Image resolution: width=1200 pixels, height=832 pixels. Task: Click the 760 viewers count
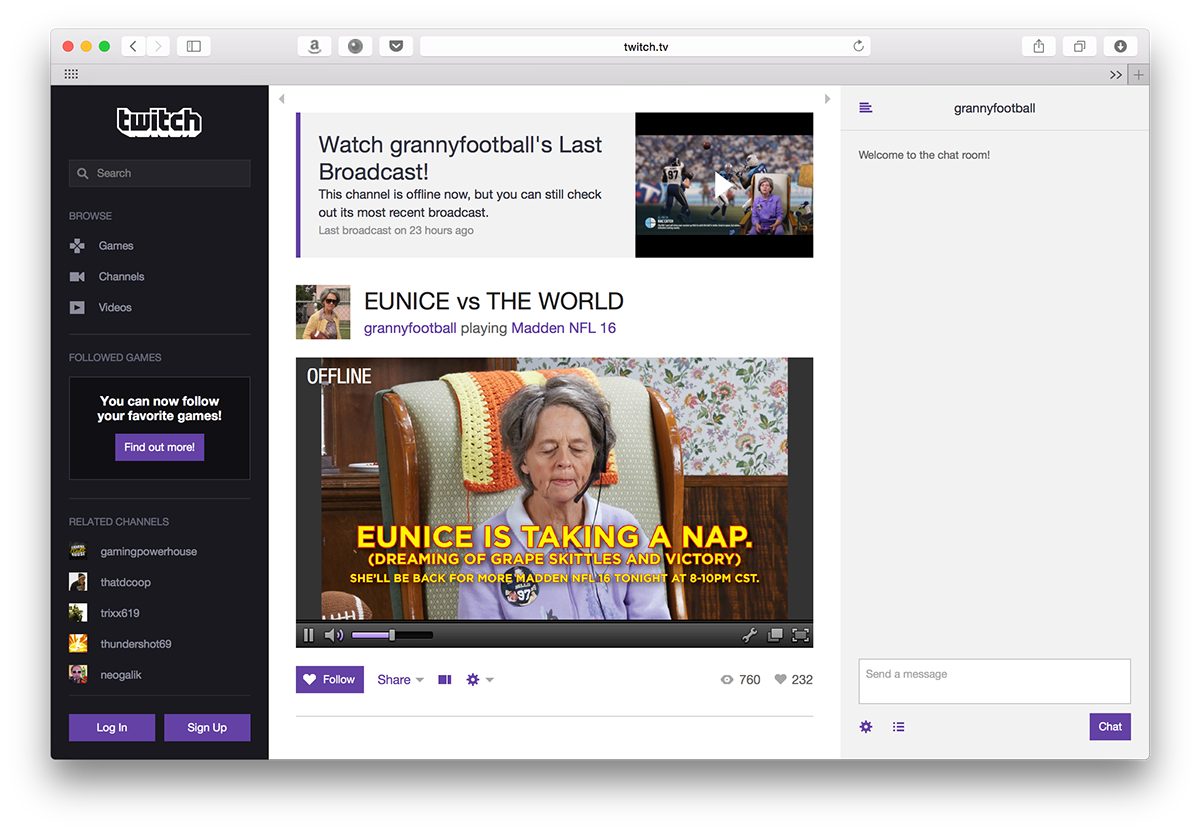coord(741,680)
